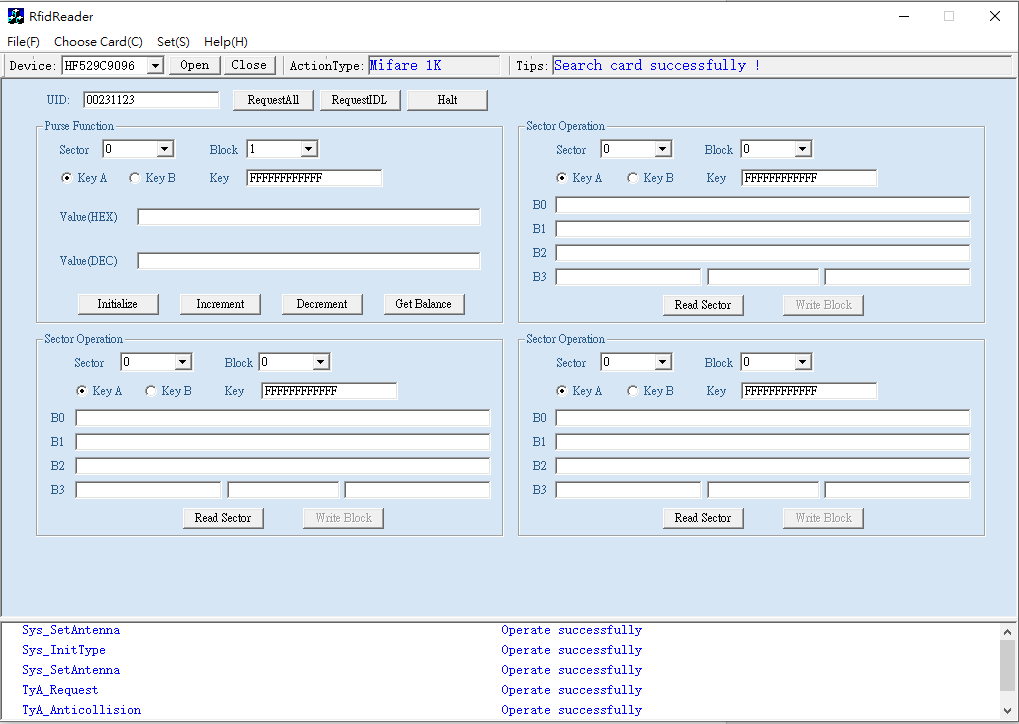The image size is (1019, 724).
Task: Open Block dropdown in bottom-left Sector Operation
Action: click(321, 363)
